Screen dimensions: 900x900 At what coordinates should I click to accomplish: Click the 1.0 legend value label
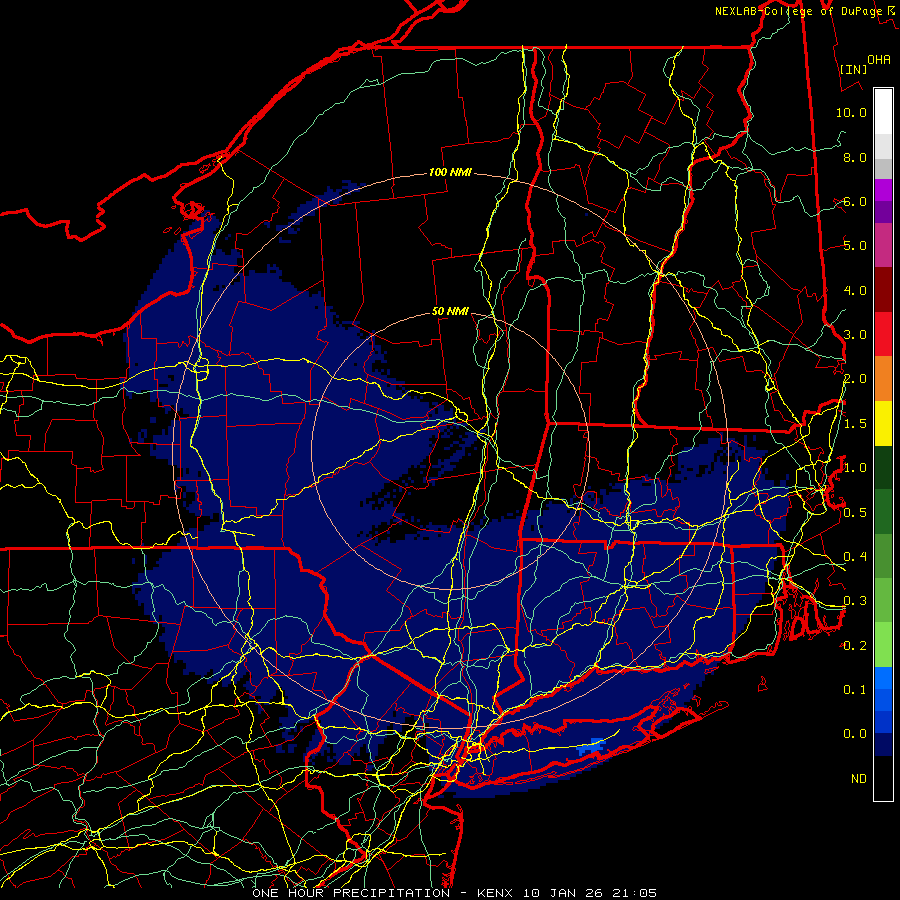tap(855, 468)
